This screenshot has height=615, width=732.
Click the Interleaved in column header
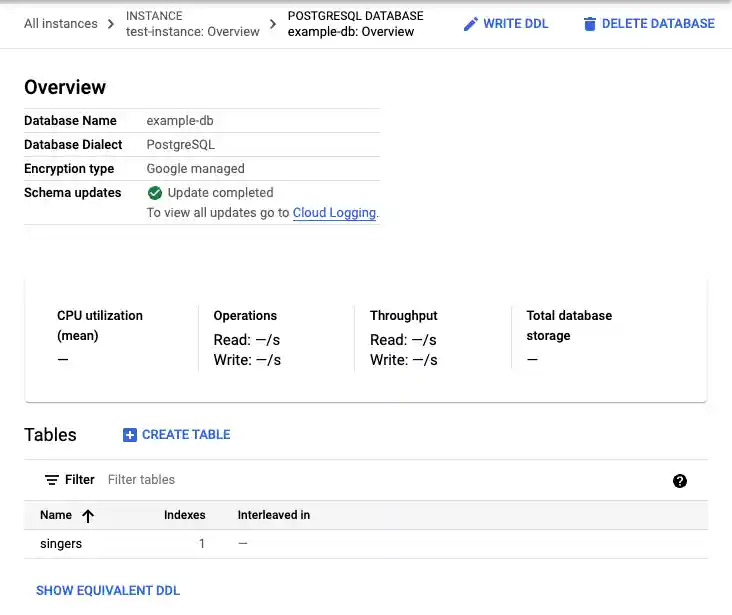pos(273,515)
